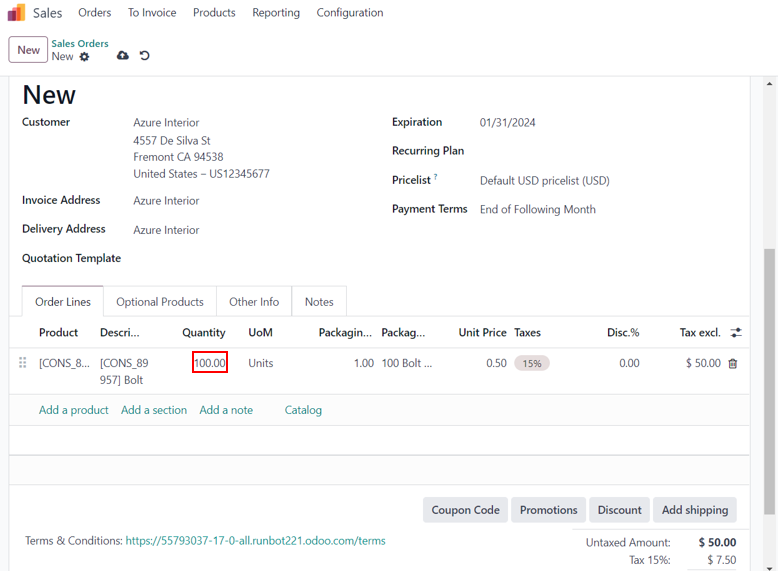This screenshot has height=571, width=780.
Task: Switch to Optional Products tab
Action: (x=160, y=302)
